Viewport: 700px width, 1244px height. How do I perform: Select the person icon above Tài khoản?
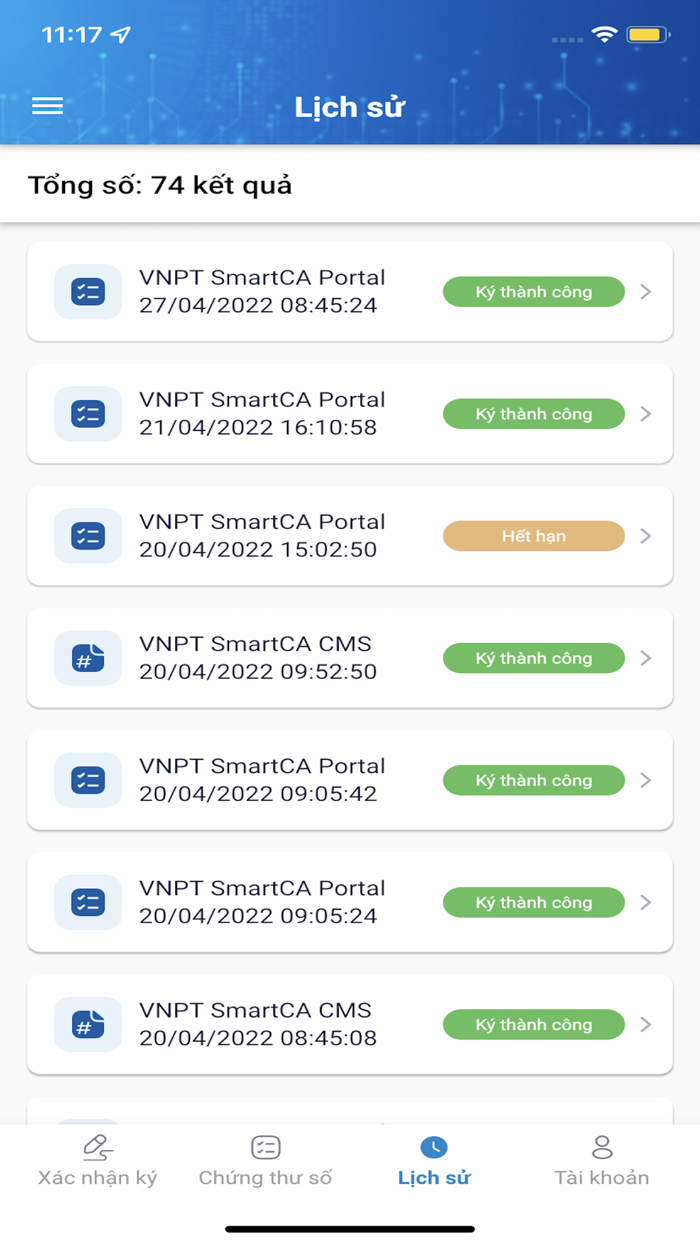[x=602, y=1148]
